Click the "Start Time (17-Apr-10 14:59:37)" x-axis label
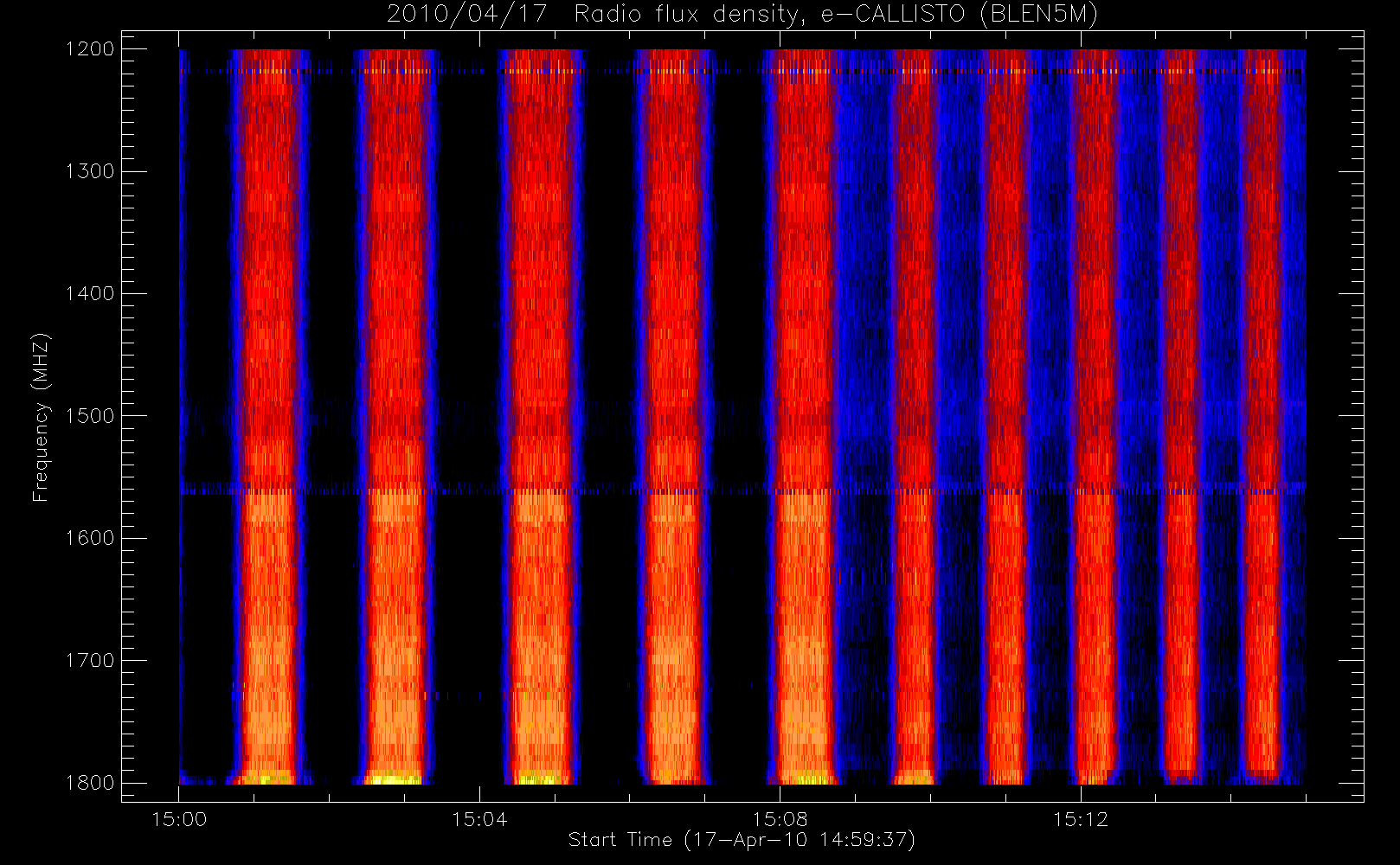 pyautogui.click(x=742, y=840)
